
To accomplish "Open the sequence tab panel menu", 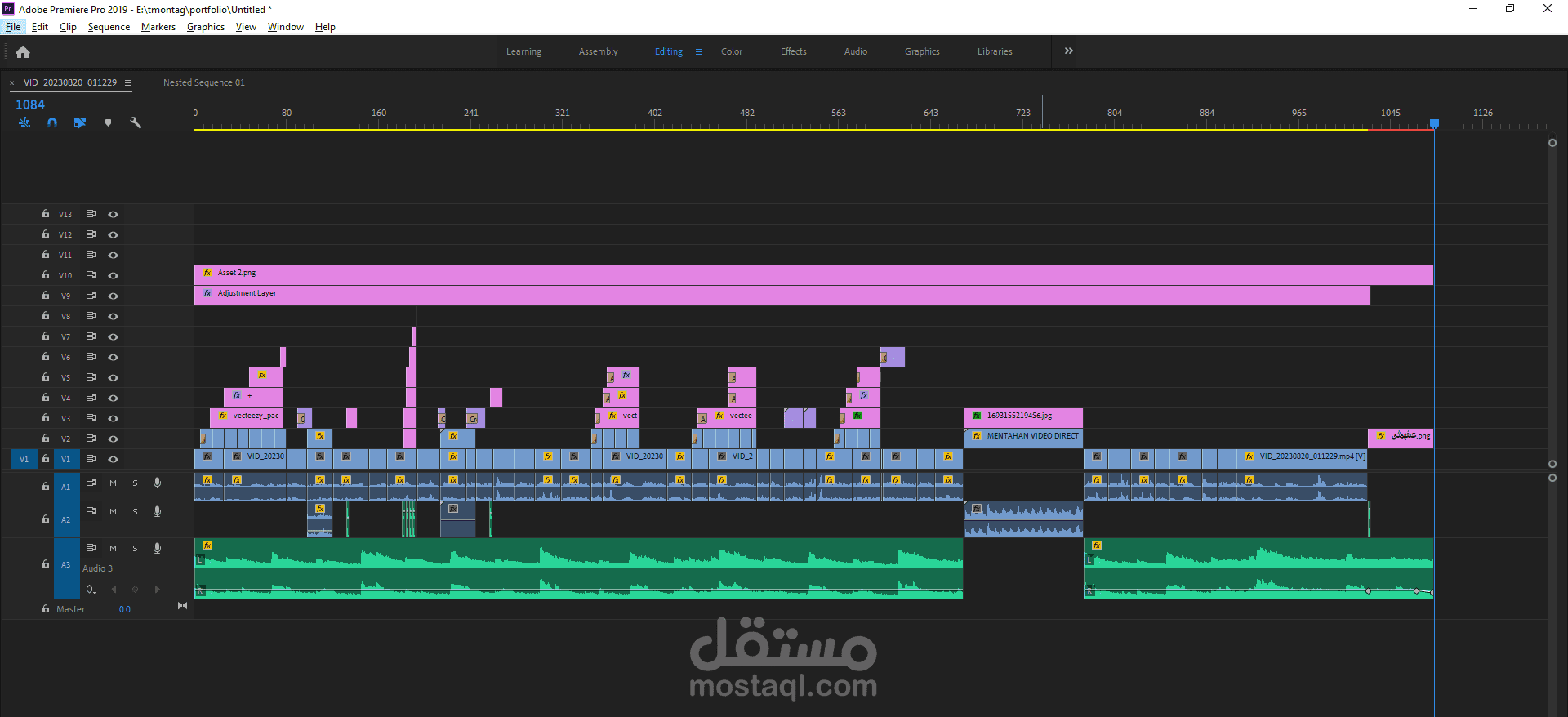I will tap(128, 82).
